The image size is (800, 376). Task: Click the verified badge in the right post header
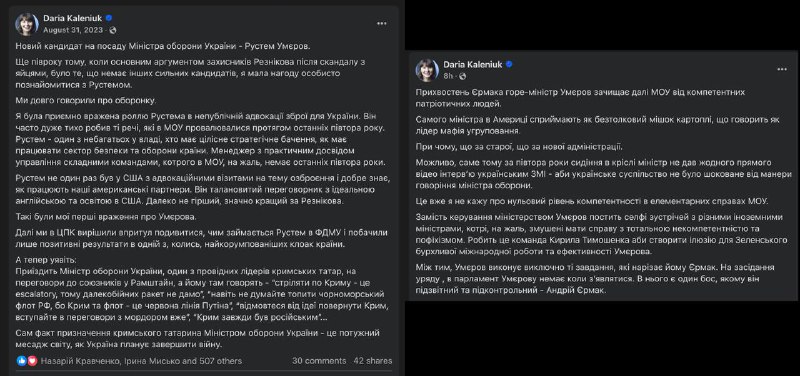[509, 64]
